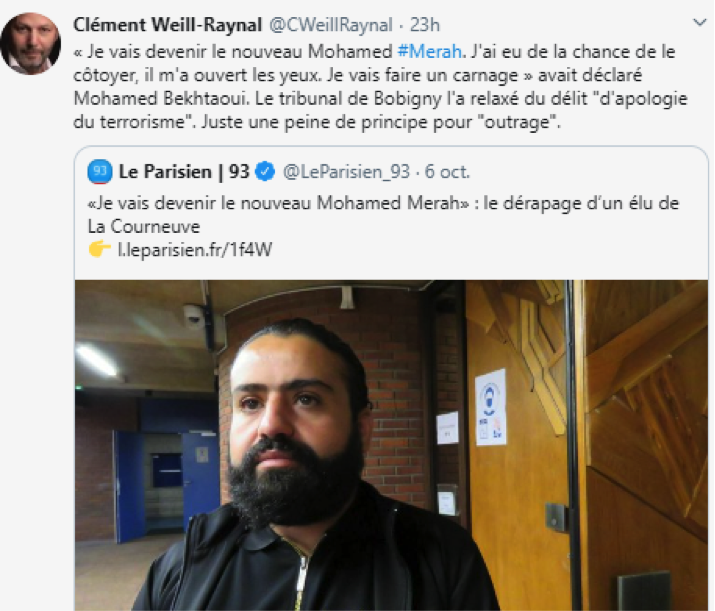Open Clément Weill-Raynal's profile avatar
715x611 pixels.
[x=31, y=43]
